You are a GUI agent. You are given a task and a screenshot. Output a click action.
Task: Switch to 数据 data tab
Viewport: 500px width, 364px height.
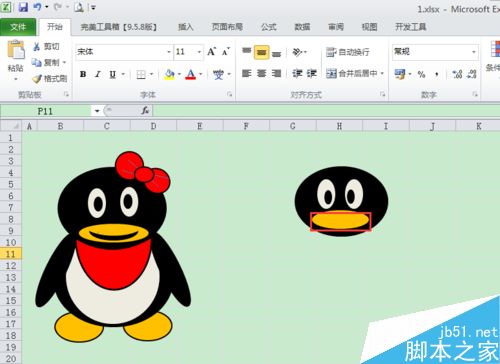click(302, 27)
